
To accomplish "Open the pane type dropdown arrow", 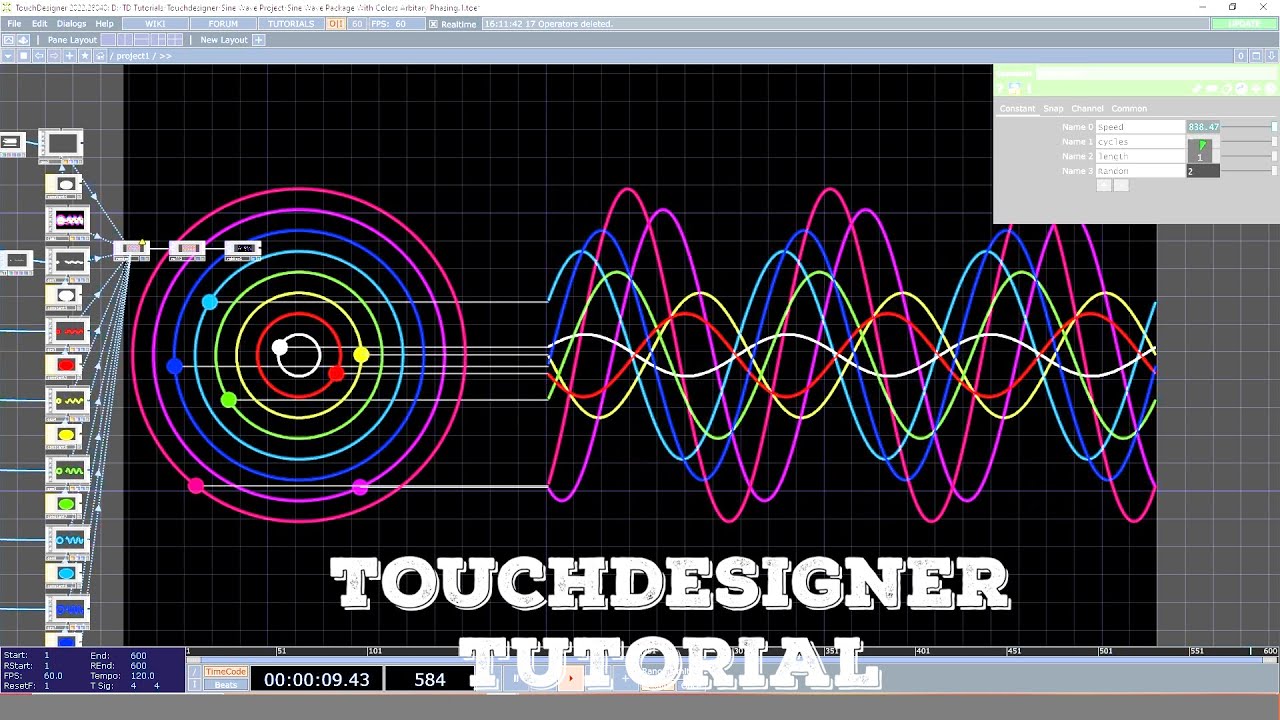I will [x=8, y=56].
